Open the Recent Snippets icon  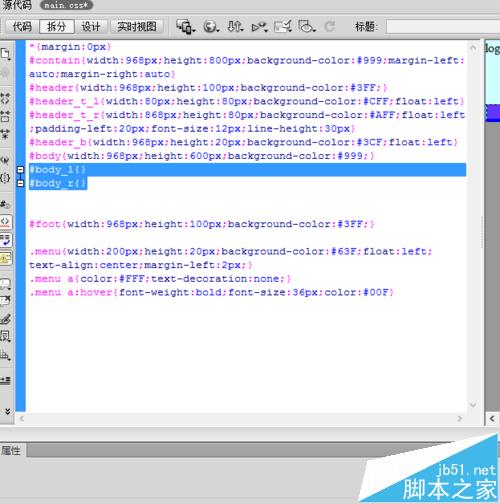click(x=5, y=336)
